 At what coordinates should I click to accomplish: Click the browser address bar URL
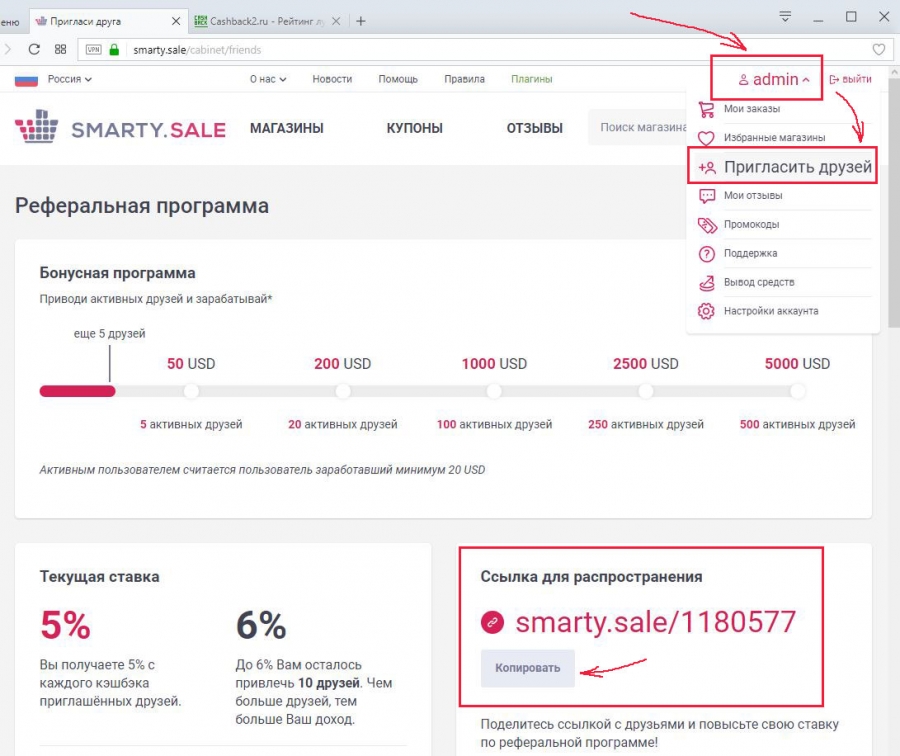tap(197, 50)
